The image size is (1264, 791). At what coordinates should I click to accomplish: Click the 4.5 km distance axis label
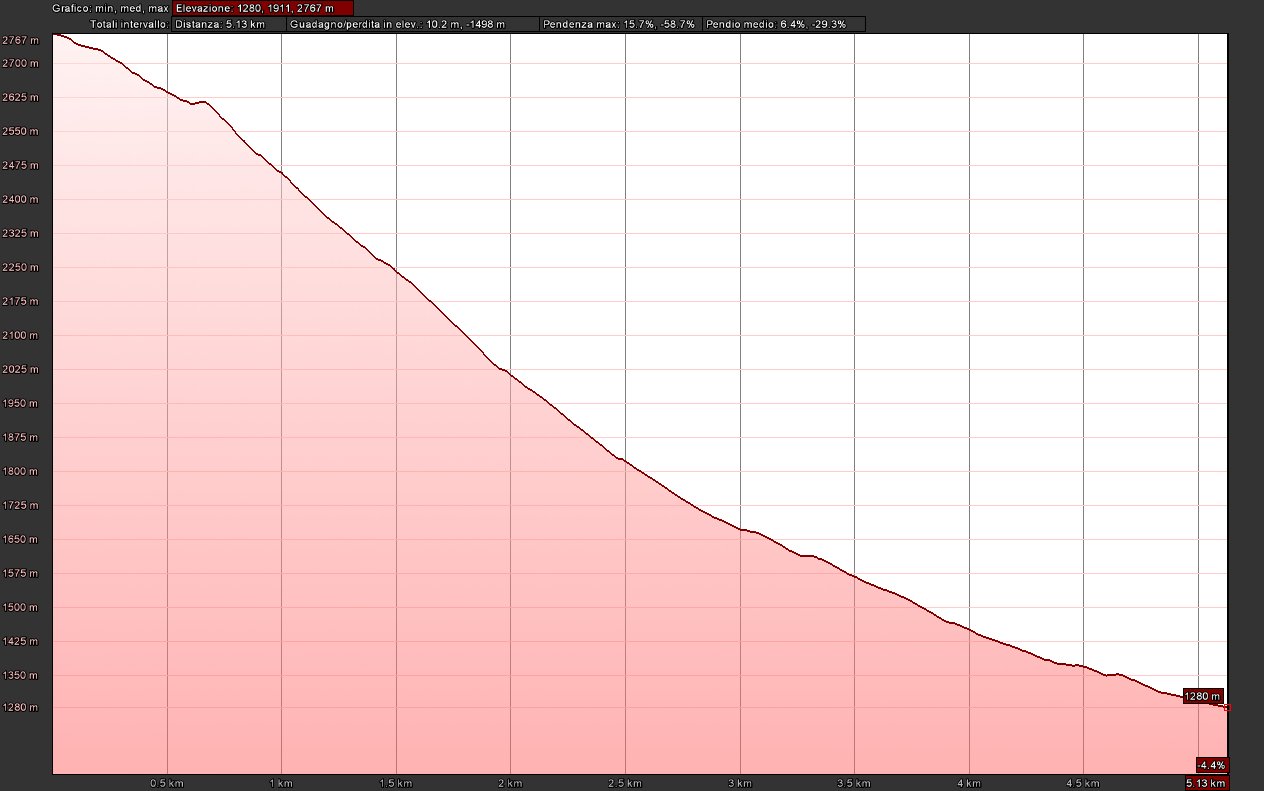1083,782
